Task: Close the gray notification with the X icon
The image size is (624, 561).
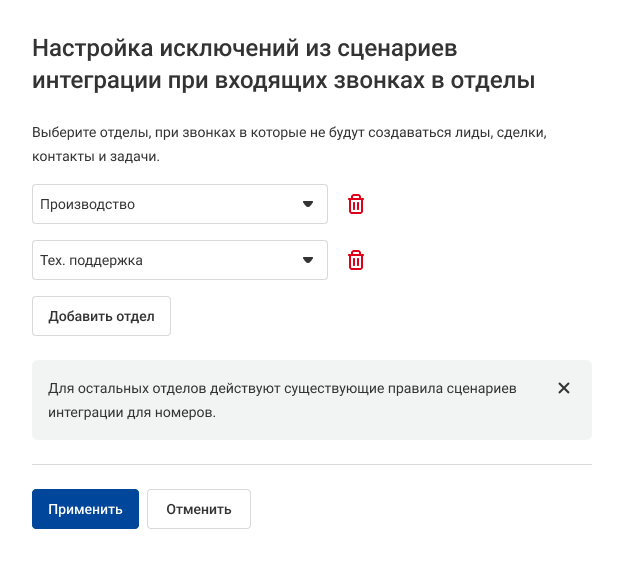Action: [x=564, y=388]
